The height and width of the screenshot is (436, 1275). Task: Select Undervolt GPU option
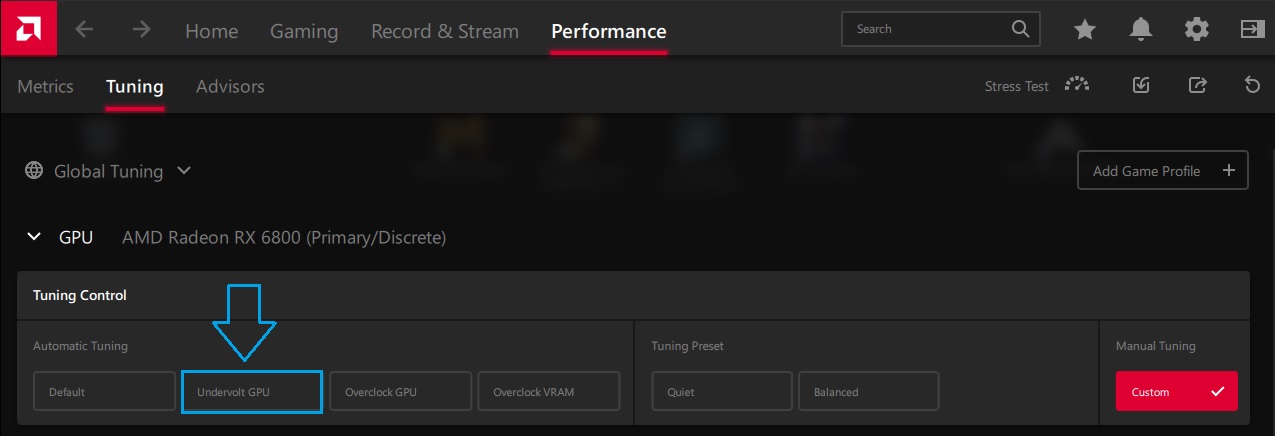point(251,391)
